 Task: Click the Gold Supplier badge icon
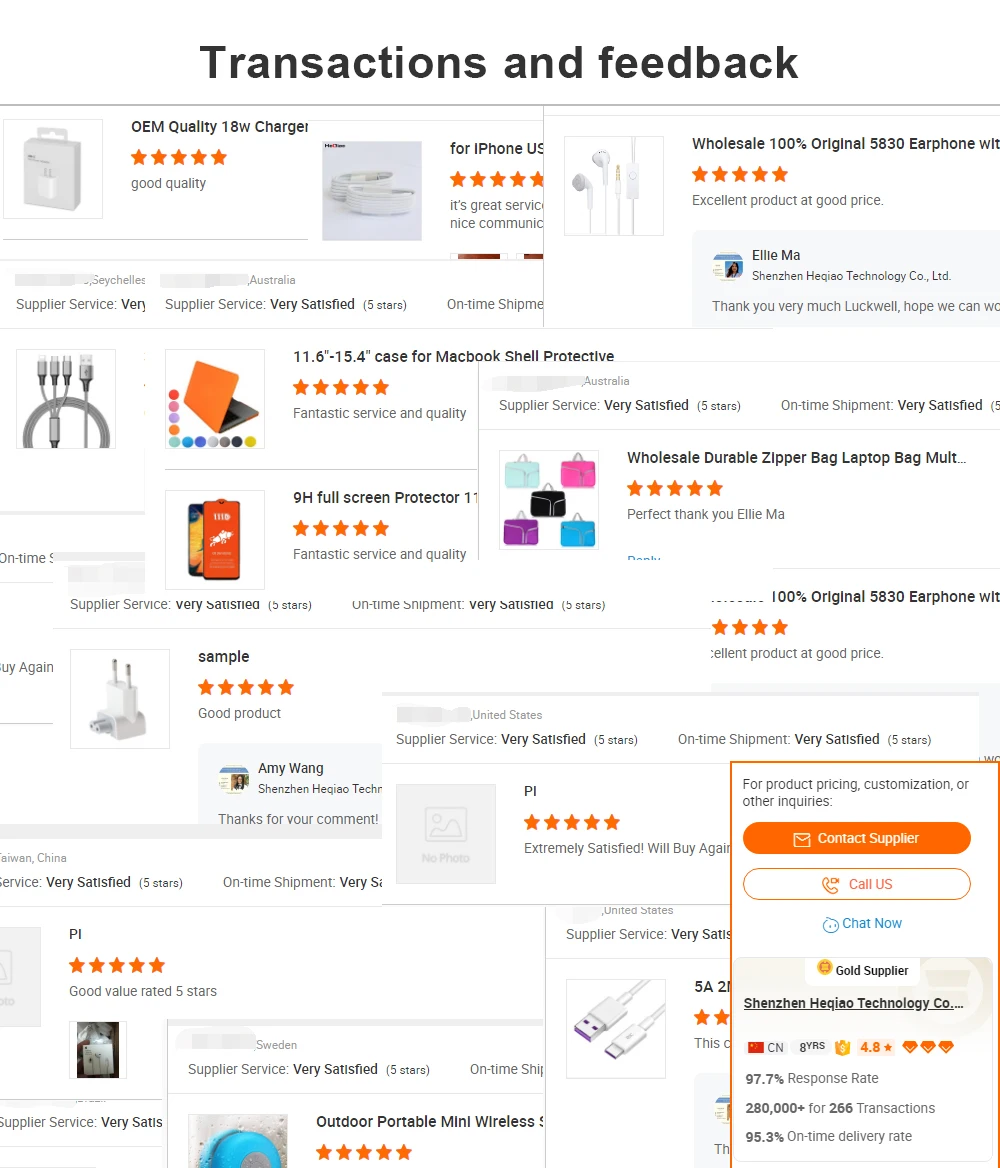point(824,968)
